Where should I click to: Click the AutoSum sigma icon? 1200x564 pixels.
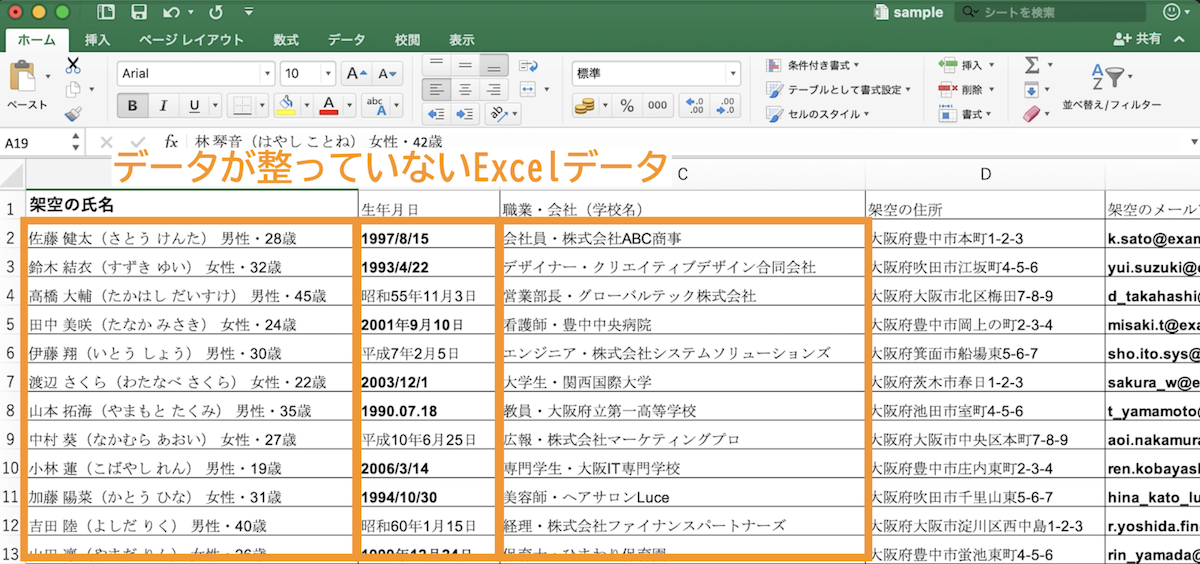tap(1031, 65)
